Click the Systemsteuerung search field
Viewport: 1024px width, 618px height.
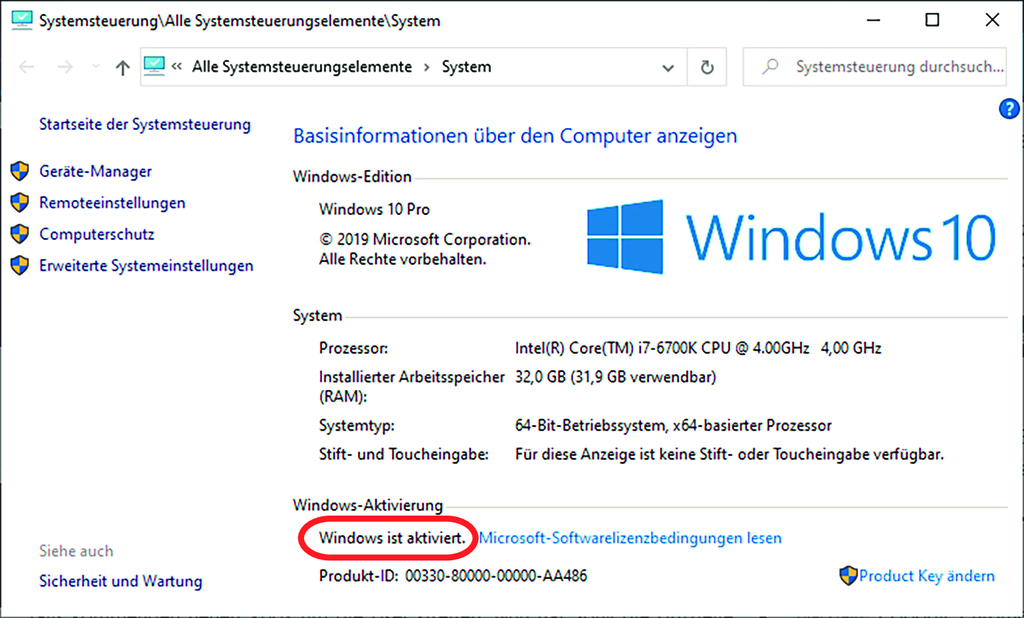click(x=874, y=67)
